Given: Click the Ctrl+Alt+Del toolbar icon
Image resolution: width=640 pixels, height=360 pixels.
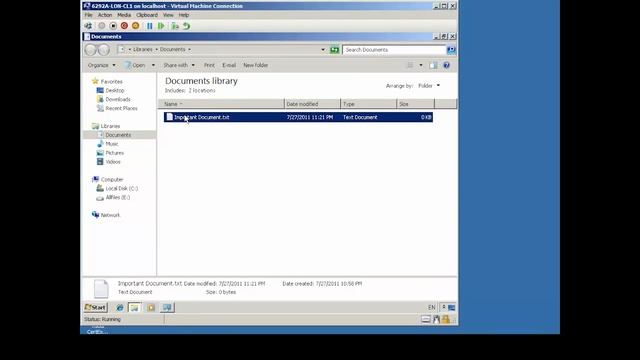Looking at the screenshot, I should [x=88, y=26].
